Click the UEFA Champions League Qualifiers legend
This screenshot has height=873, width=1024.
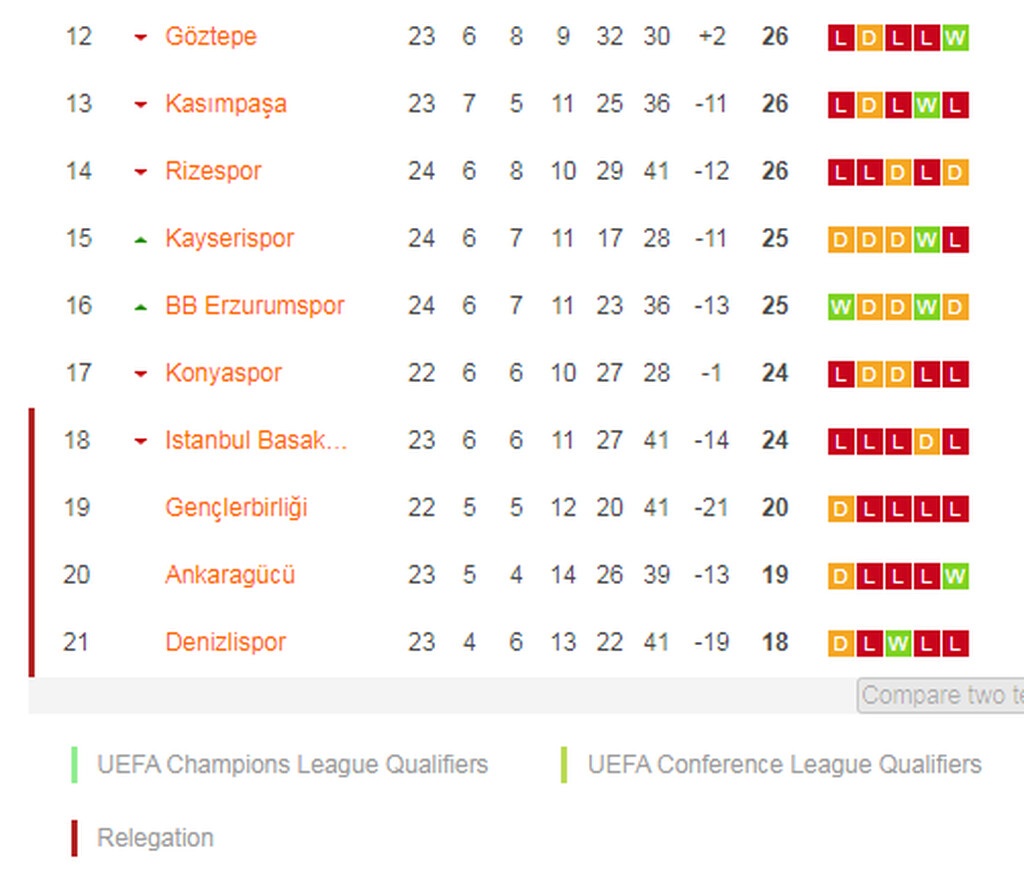click(x=292, y=765)
